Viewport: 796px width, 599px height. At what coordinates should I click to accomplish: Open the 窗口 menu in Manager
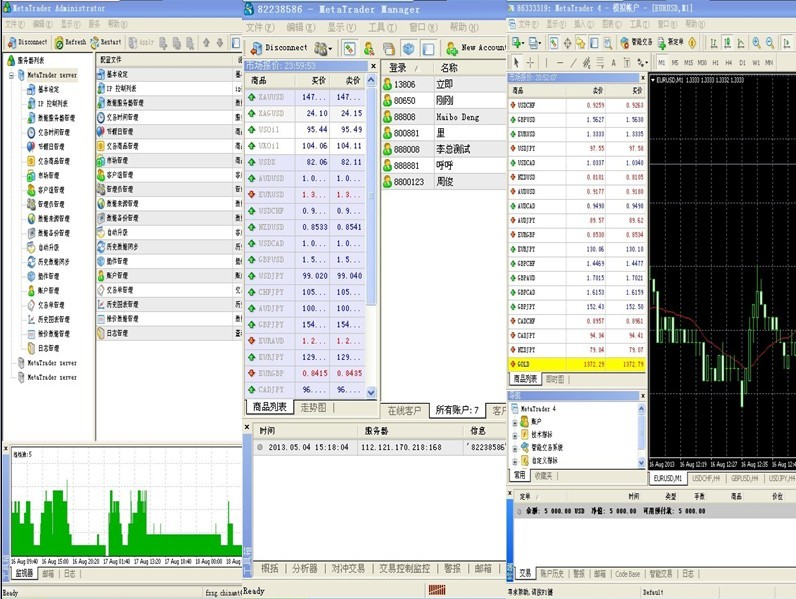tap(423, 27)
